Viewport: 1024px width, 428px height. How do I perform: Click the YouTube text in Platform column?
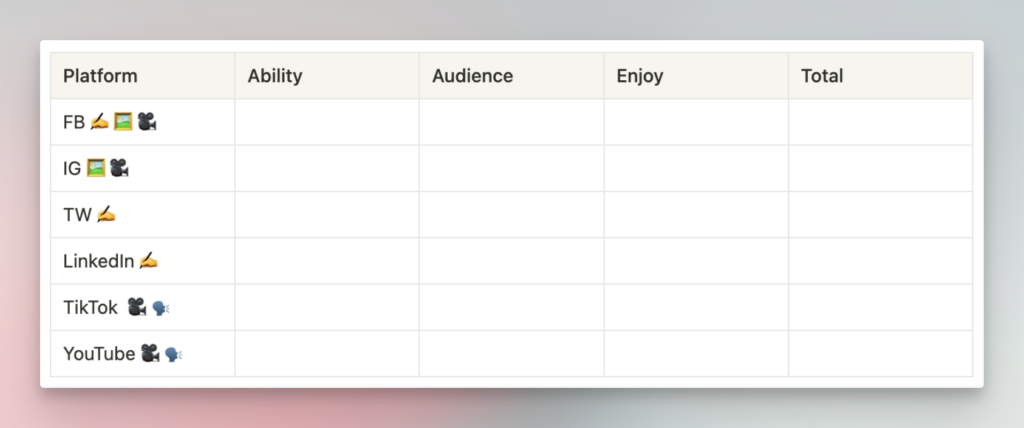pos(99,353)
